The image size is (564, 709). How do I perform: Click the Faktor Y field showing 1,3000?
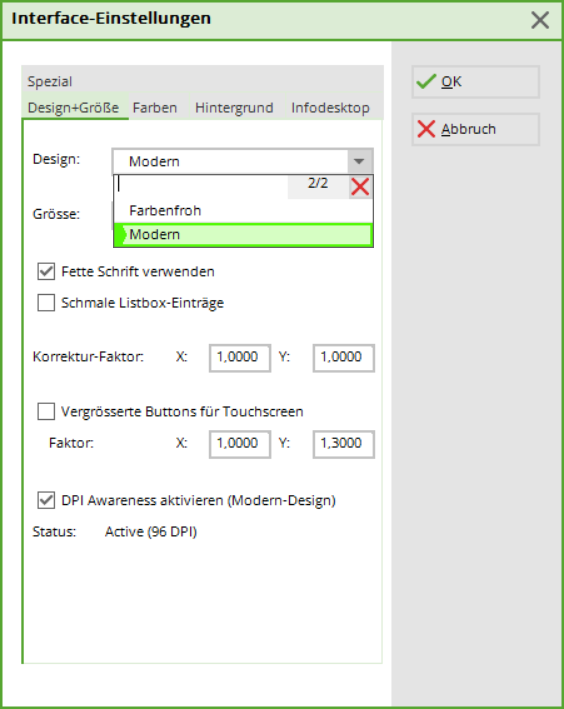(x=343, y=444)
